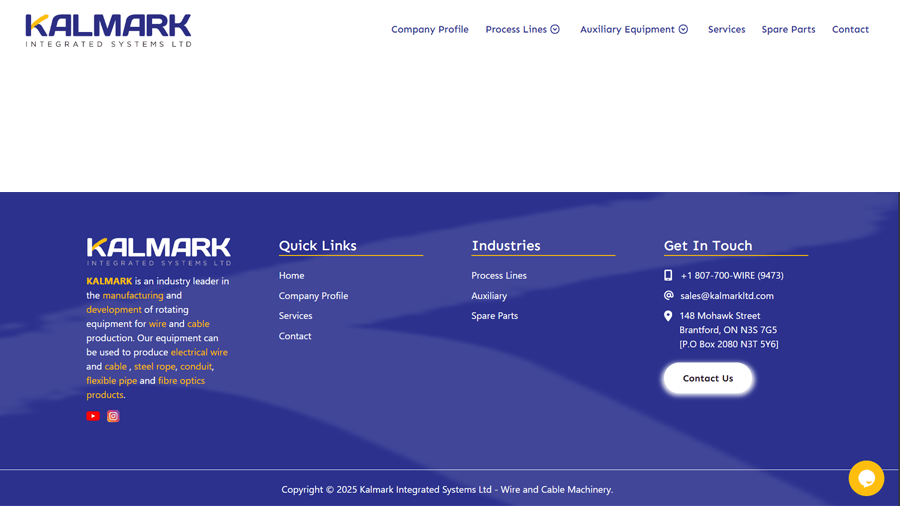Viewport: 900px width, 506px height.
Task: Select Services in the top navigation
Action: 726,30
